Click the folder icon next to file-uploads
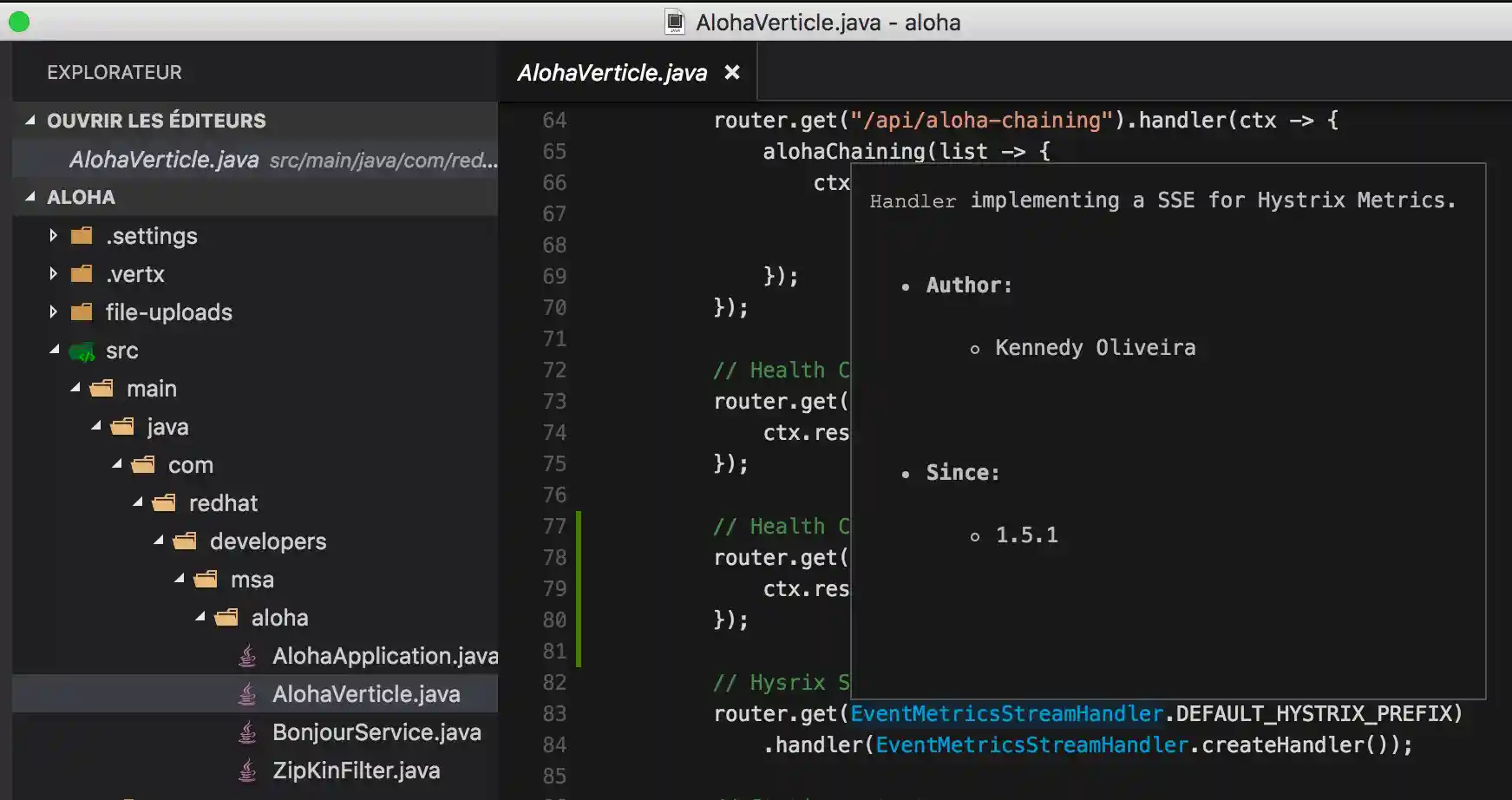This screenshot has height=800, width=1512. [x=81, y=311]
